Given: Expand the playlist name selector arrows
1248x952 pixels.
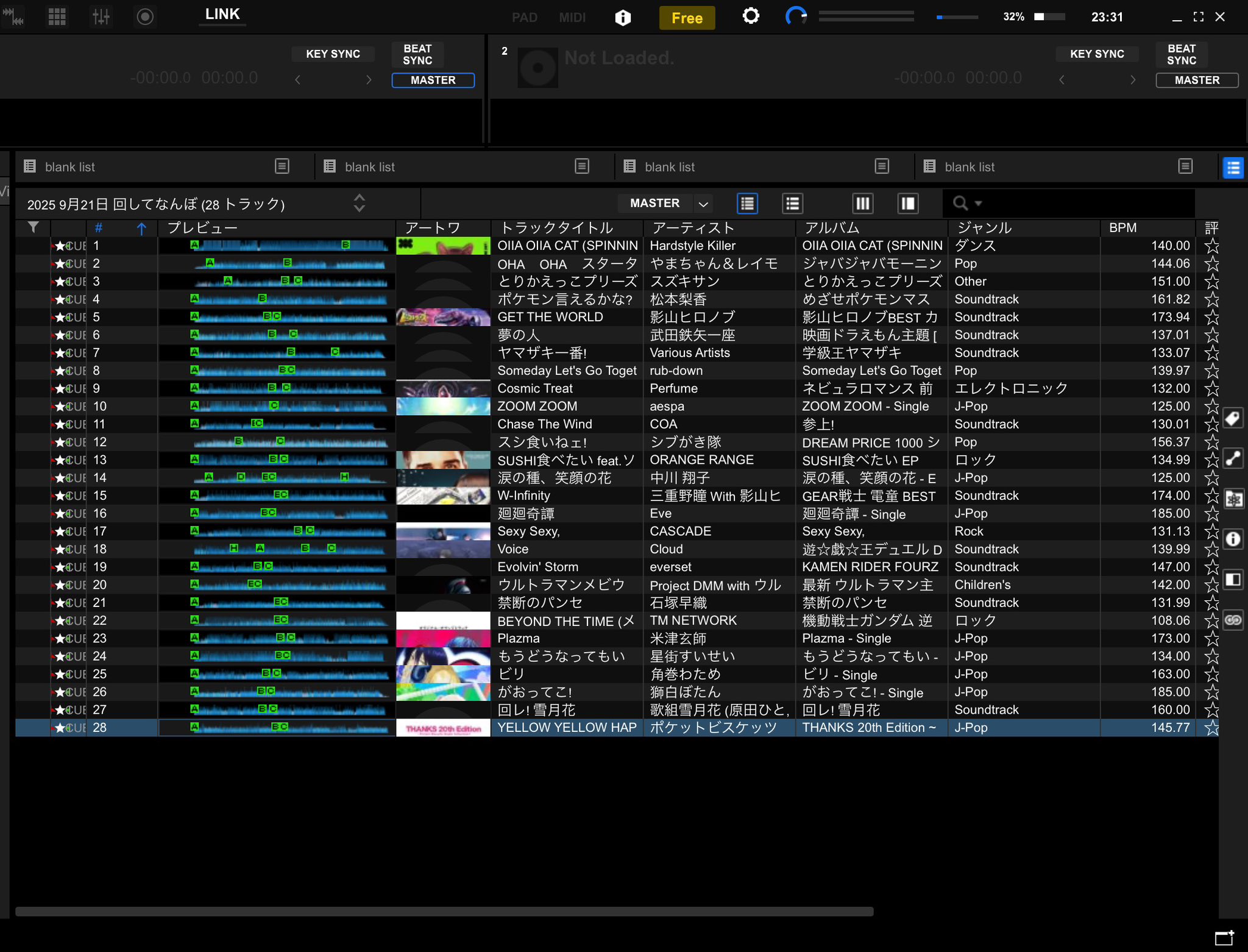Looking at the screenshot, I should [x=360, y=203].
